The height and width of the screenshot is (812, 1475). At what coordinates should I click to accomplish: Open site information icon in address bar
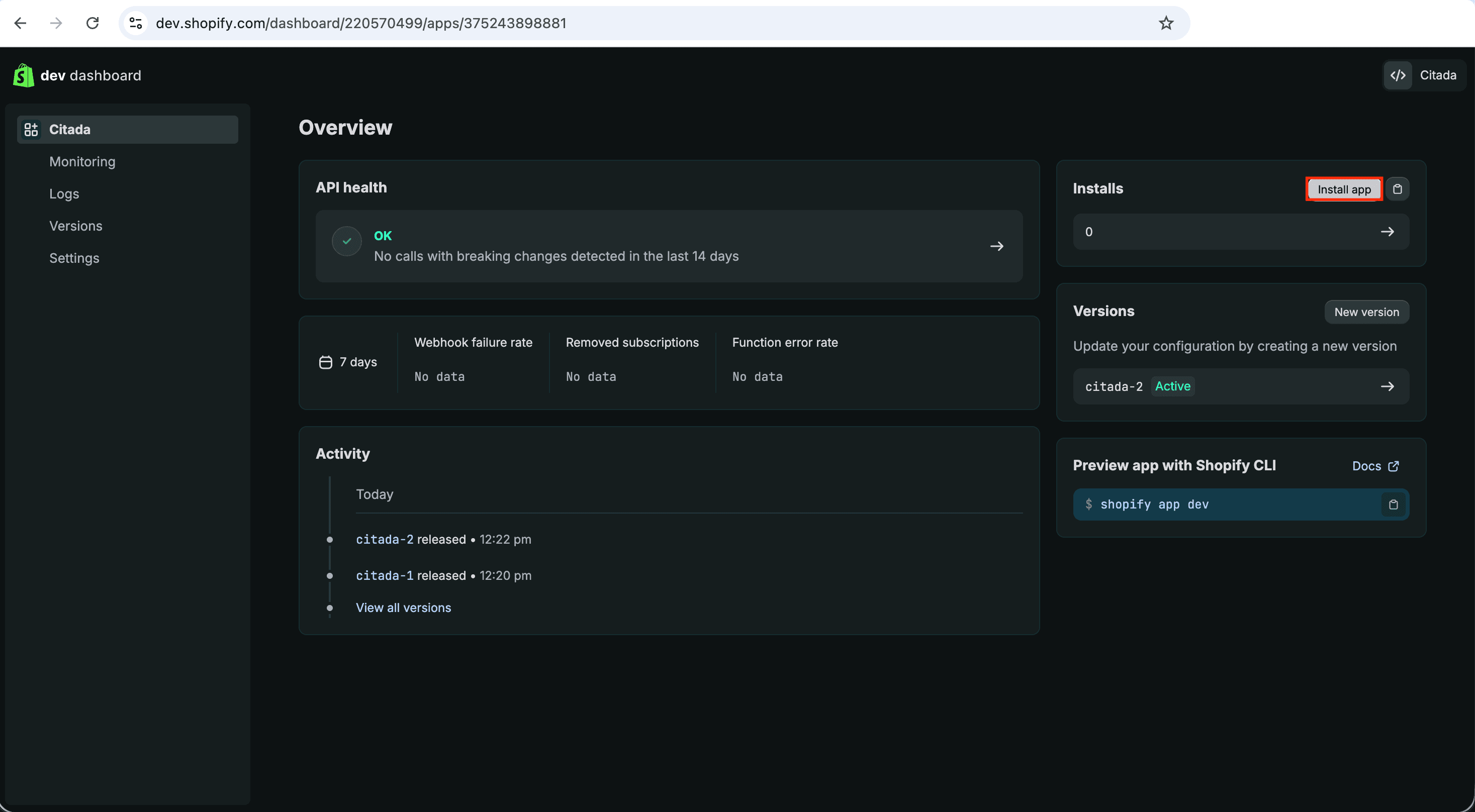136,23
